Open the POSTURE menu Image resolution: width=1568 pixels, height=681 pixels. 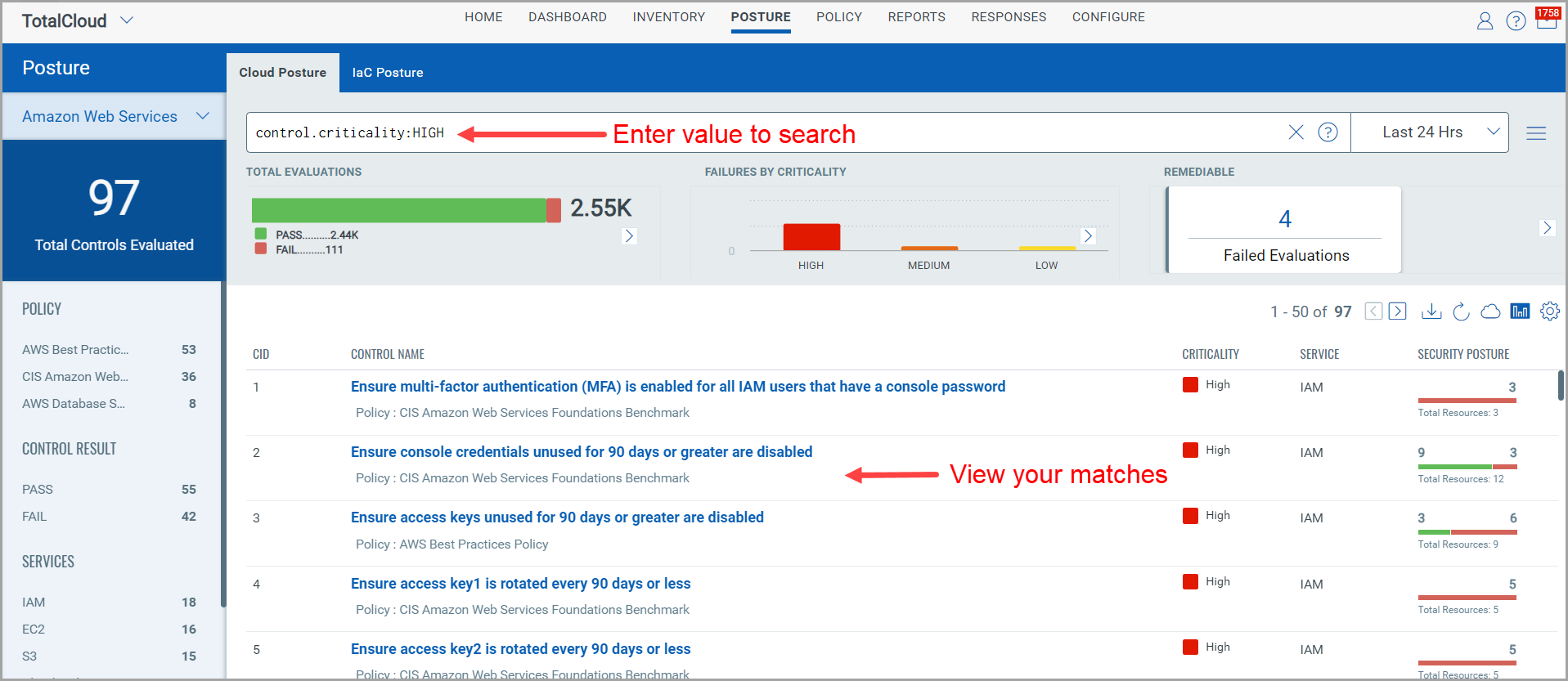click(761, 17)
